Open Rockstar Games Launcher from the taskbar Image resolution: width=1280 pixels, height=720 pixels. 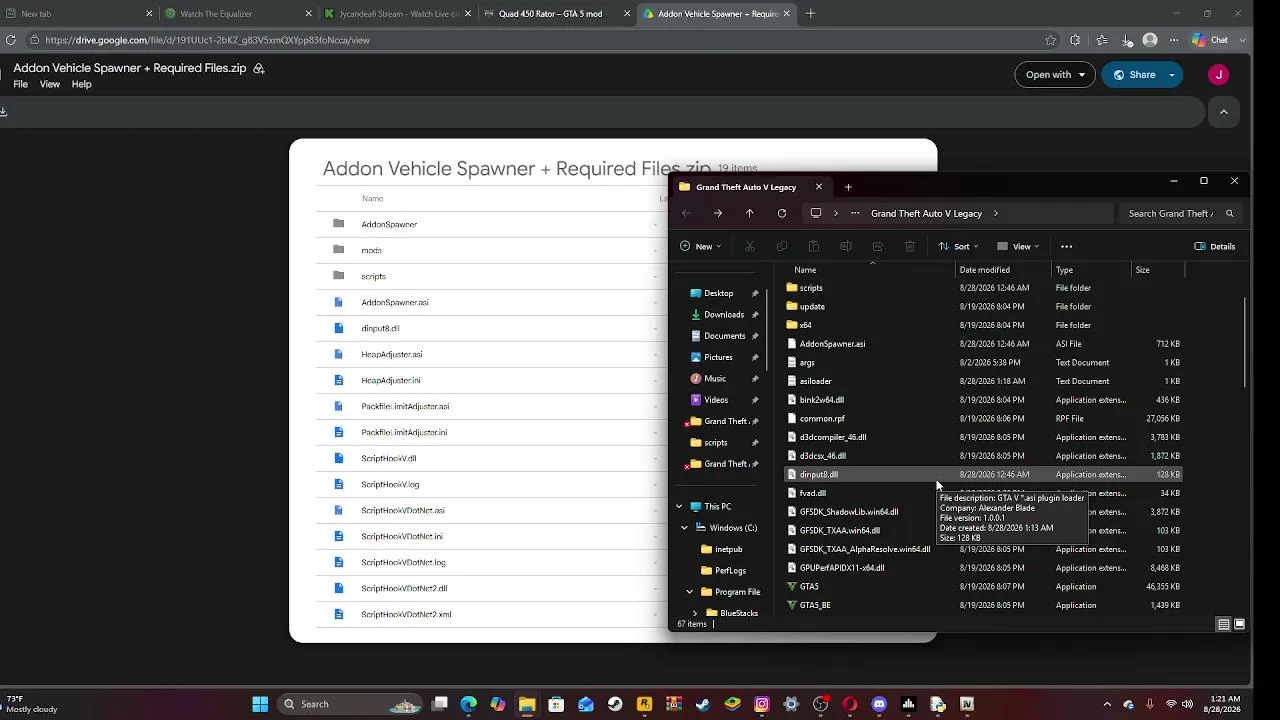(645, 704)
